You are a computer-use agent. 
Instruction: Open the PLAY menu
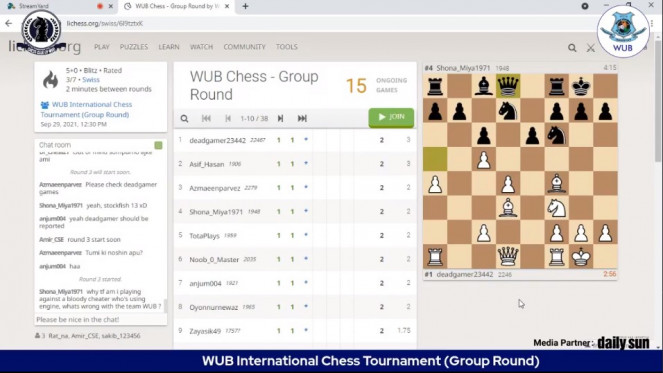coord(101,47)
